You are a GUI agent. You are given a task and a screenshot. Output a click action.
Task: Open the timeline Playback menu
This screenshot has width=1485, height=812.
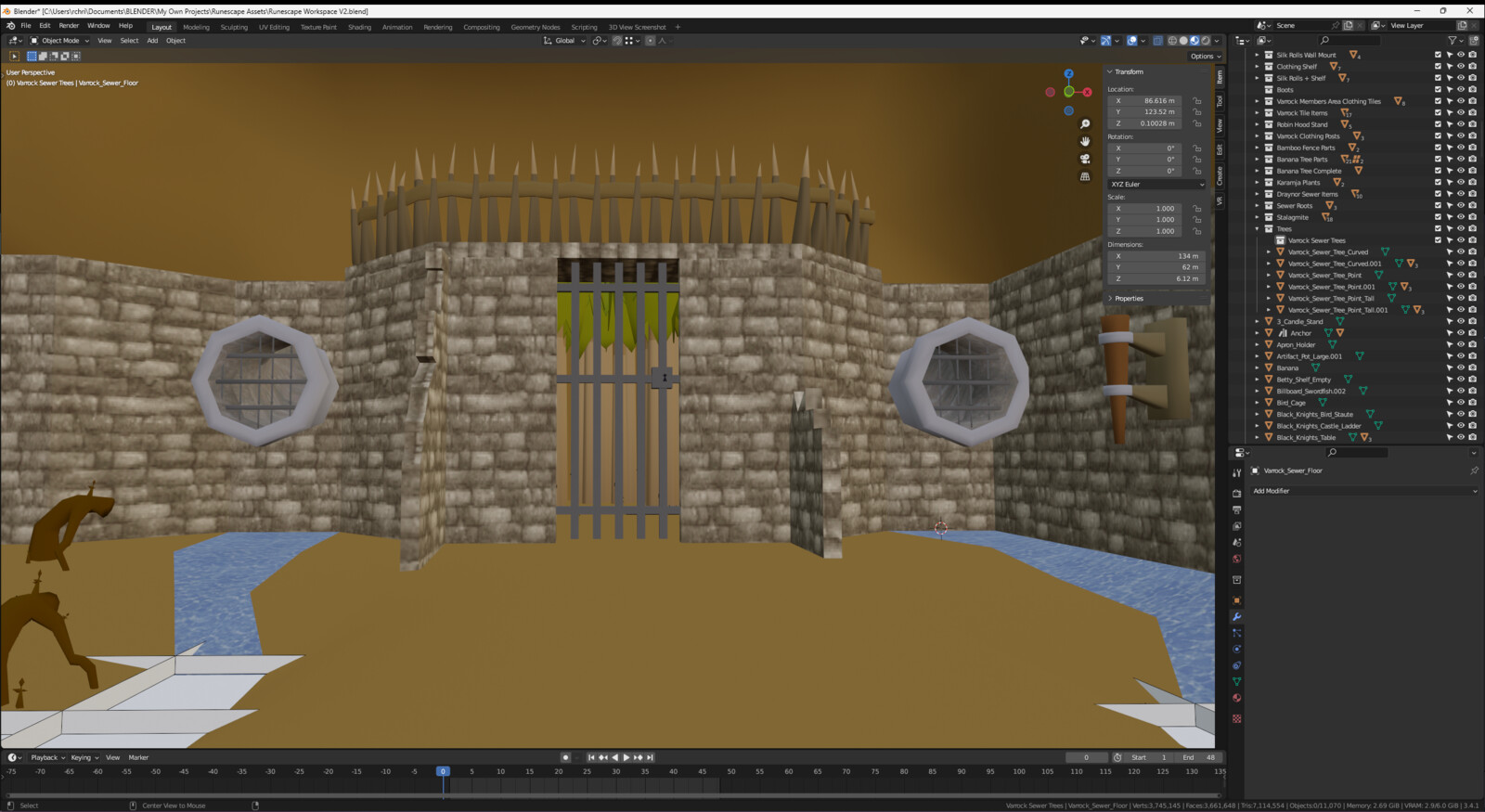47,757
